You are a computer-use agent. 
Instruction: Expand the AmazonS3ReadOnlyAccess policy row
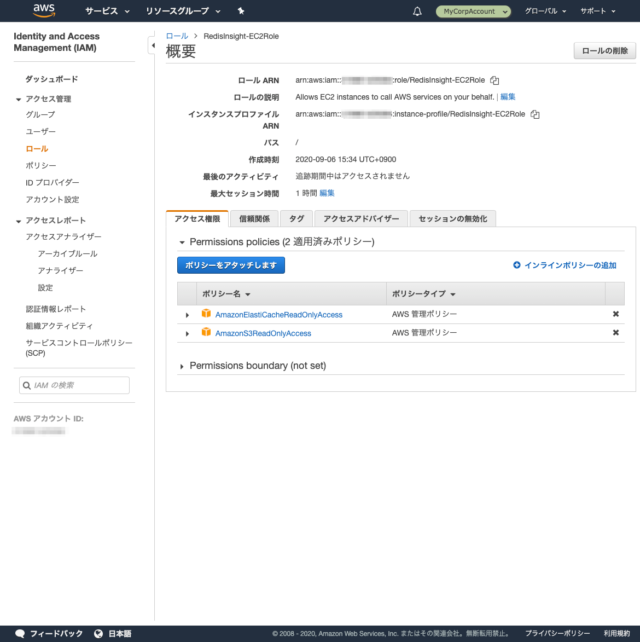click(187, 333)
